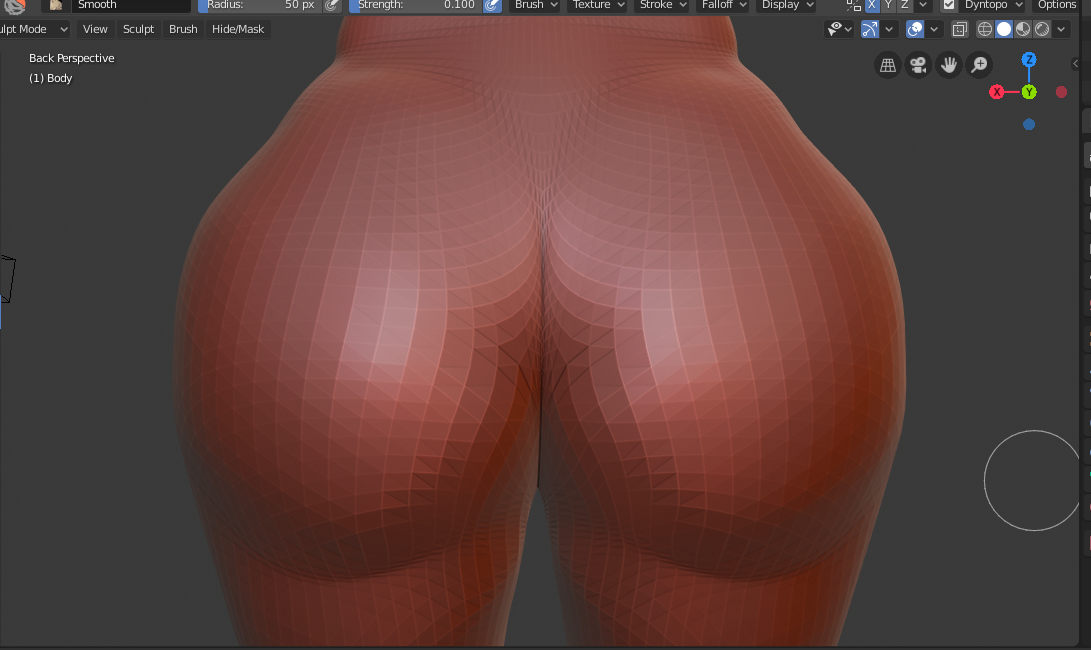Disable the Dyntopo checkbox
Viewport: 1091px width, 650px height.
click(x=949, y=5)
